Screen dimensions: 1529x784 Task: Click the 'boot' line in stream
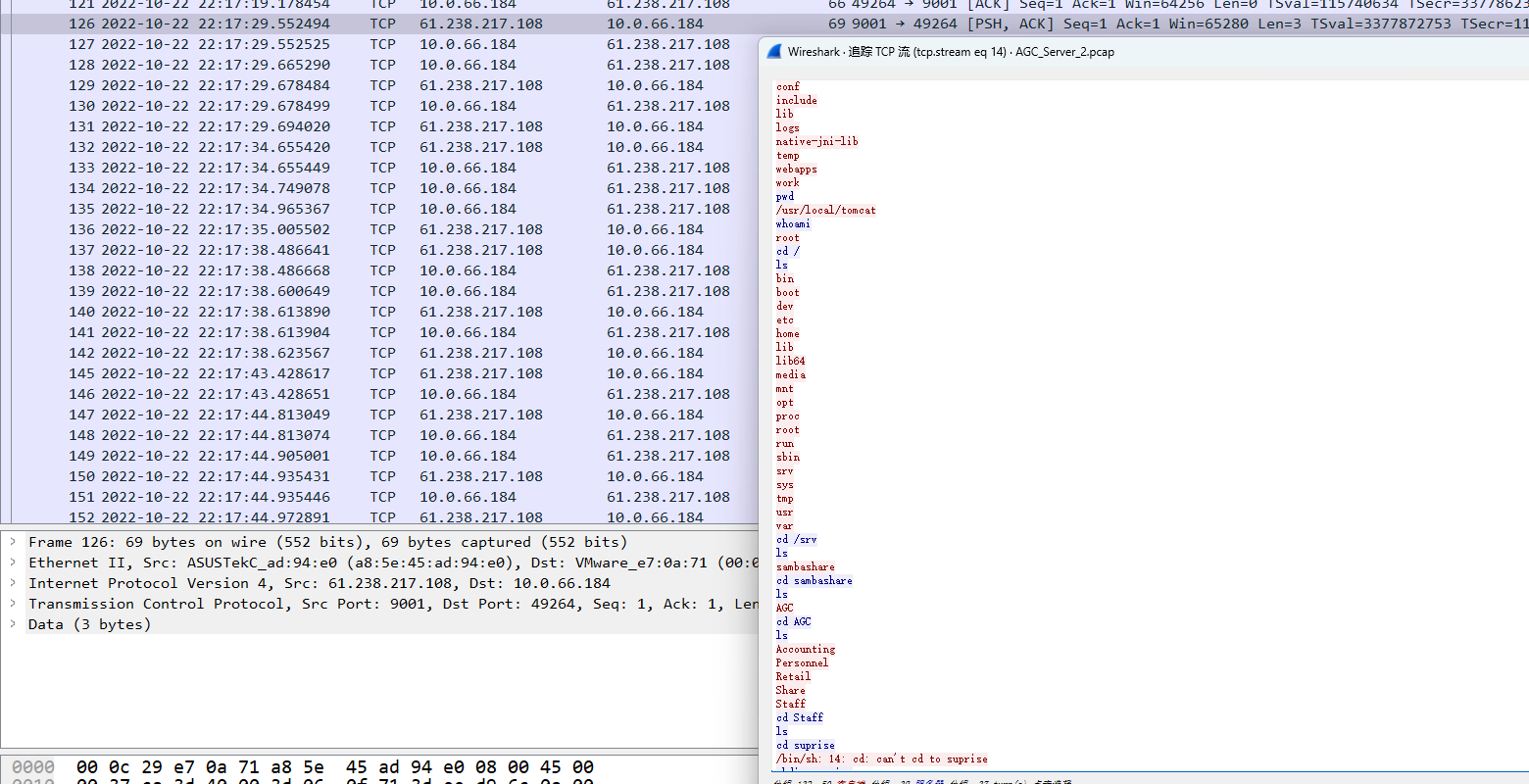788,292
